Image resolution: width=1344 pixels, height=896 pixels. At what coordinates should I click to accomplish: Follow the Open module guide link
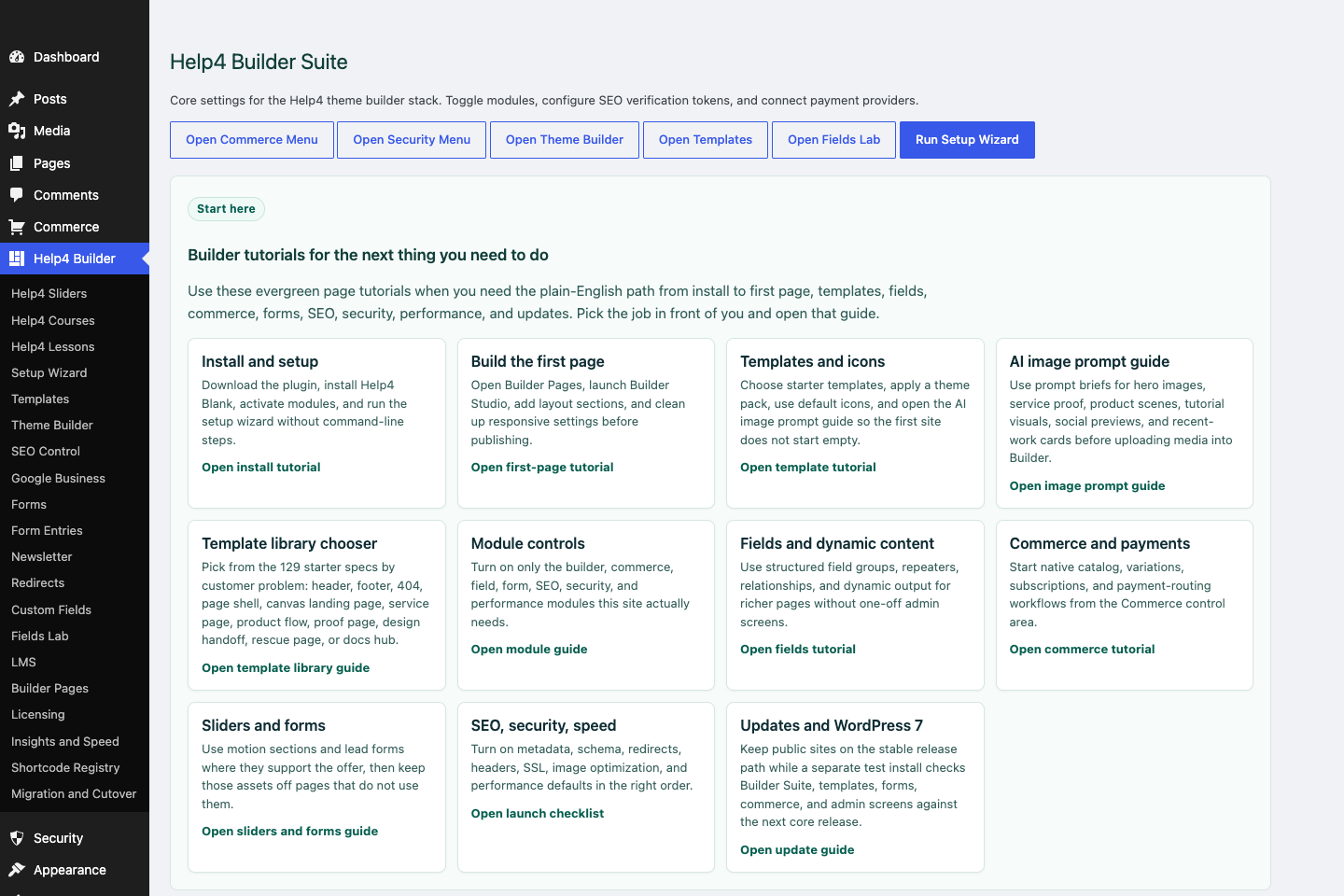click(x=529, y=650)
